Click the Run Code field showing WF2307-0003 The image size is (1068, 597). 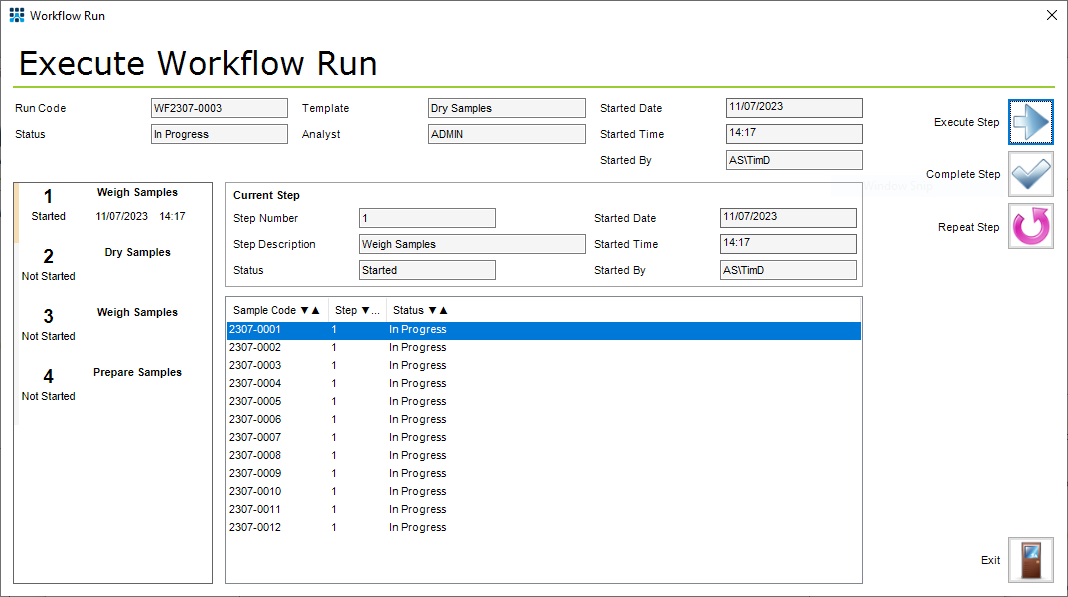[x=218, y=107]
